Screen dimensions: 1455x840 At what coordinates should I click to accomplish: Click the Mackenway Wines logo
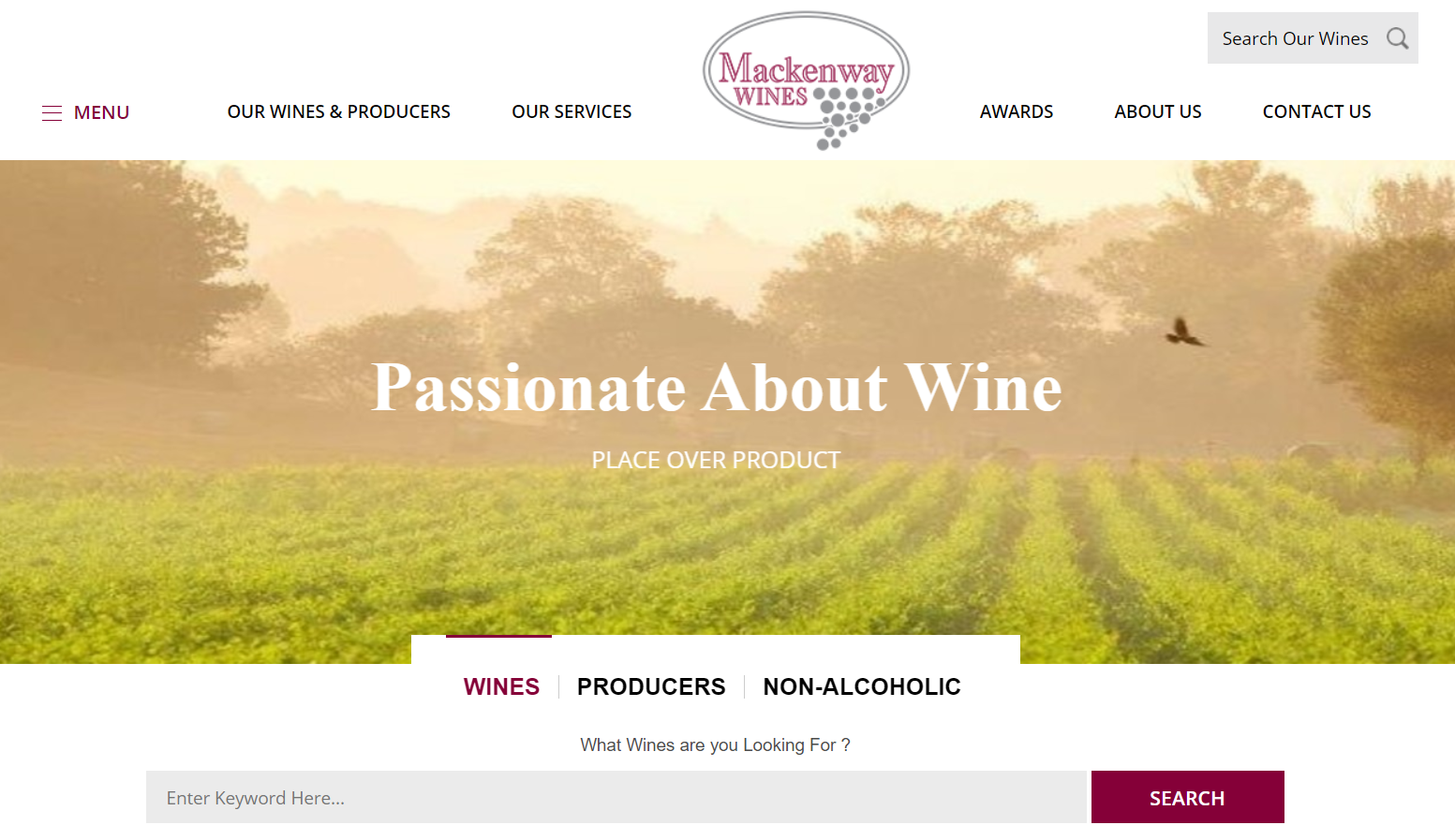click(x=806, y=81)
